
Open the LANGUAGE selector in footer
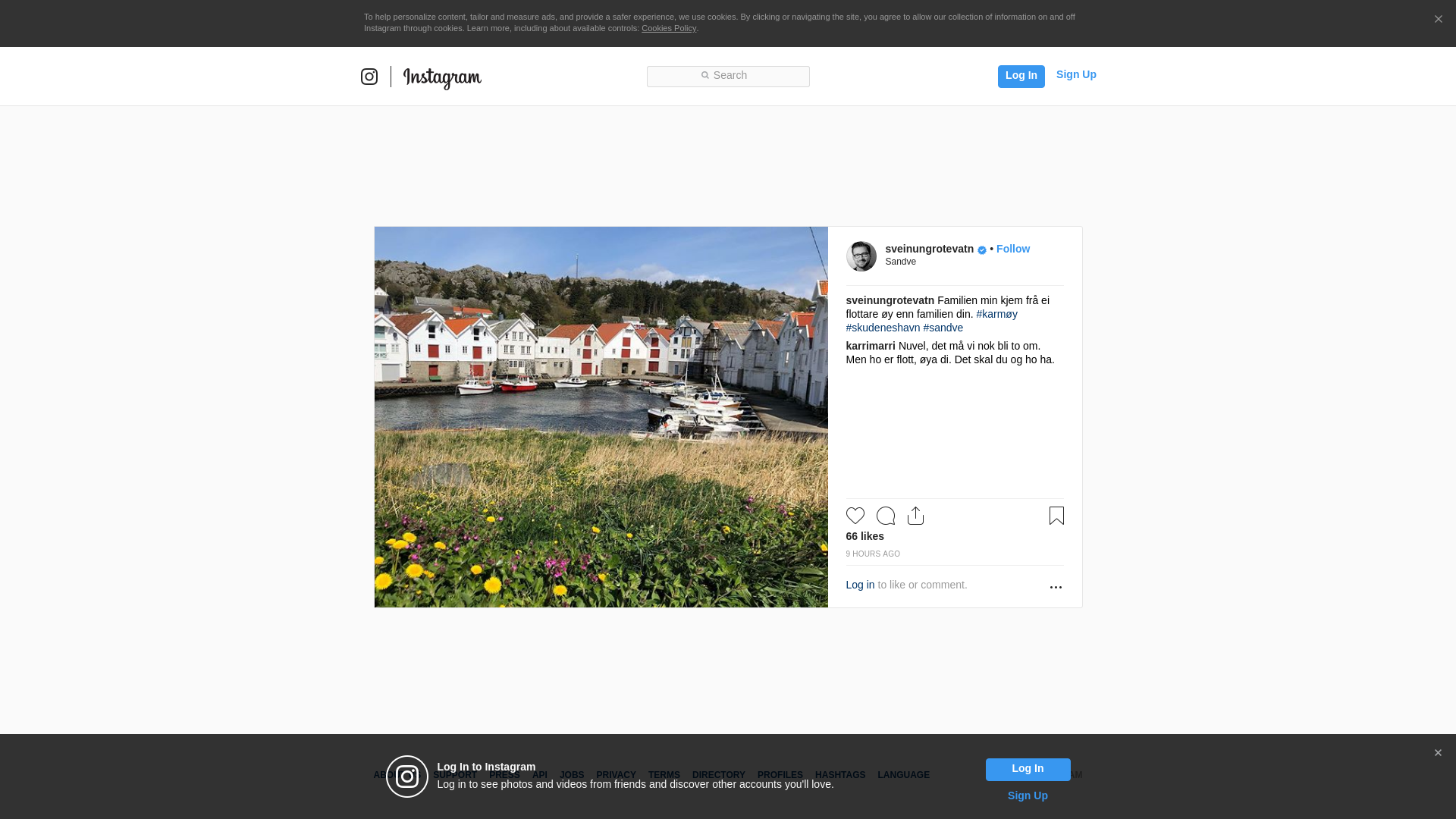[903, 775]
